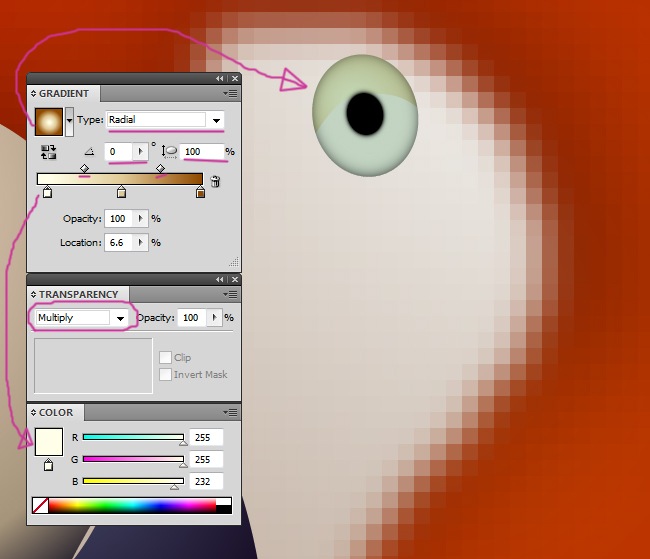Enable the Clip checkbox

pos(165,358)
